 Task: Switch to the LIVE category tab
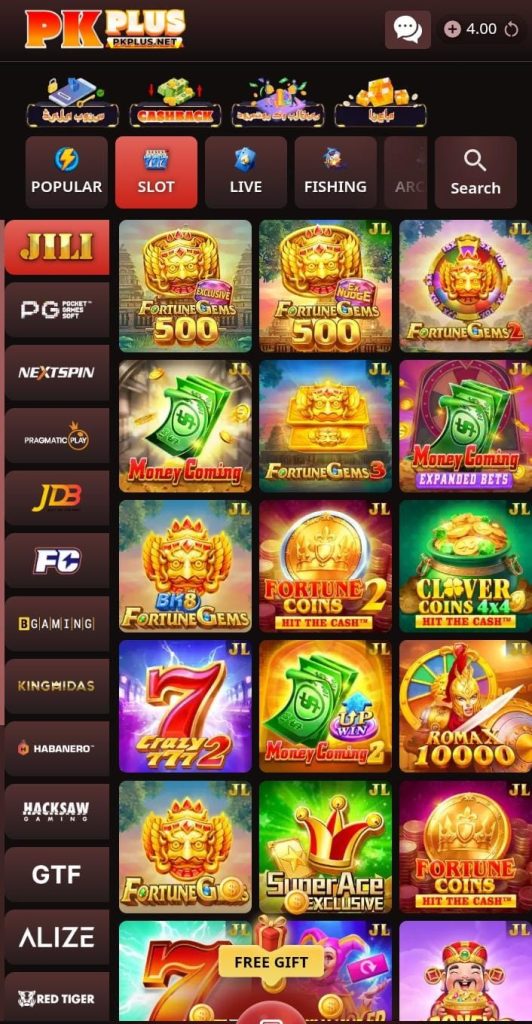(x=246, y=172)
